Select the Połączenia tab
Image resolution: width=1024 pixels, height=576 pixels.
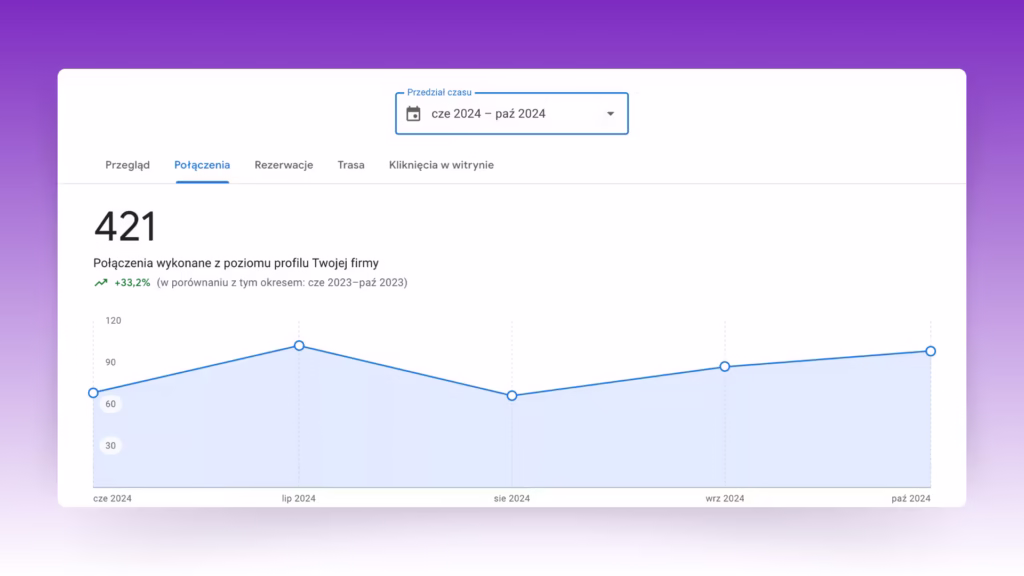pos(202,165)
